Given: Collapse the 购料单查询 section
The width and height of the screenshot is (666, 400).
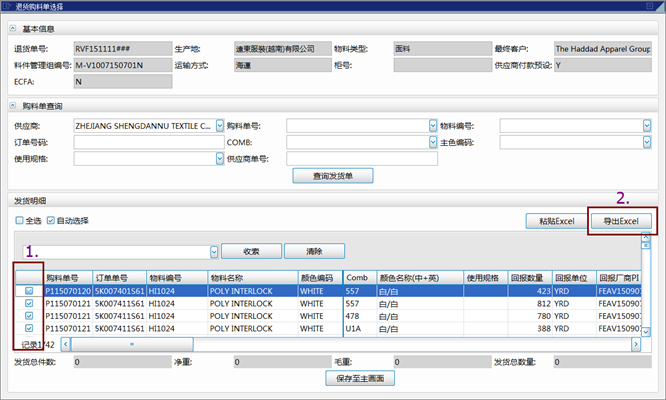Looking at the screenshot, I should [x=13, y=105].
